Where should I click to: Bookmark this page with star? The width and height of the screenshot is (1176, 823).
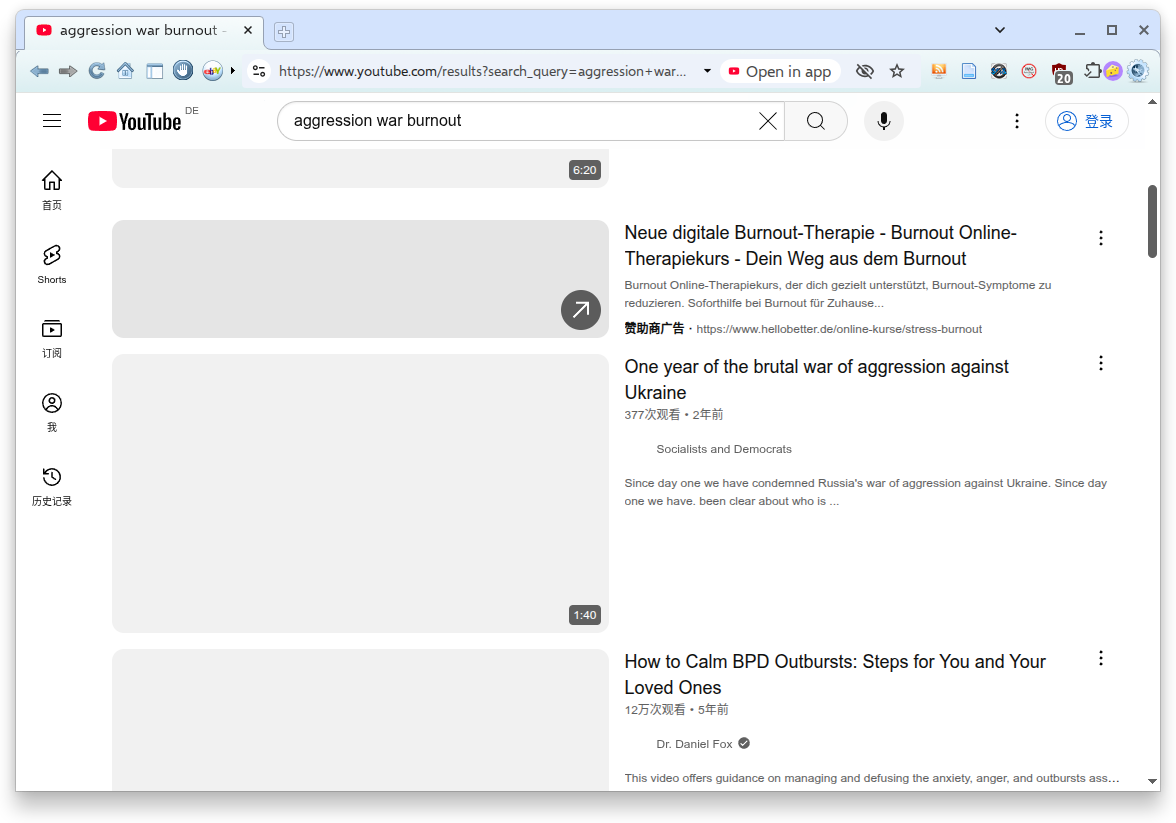pos(897,71)
